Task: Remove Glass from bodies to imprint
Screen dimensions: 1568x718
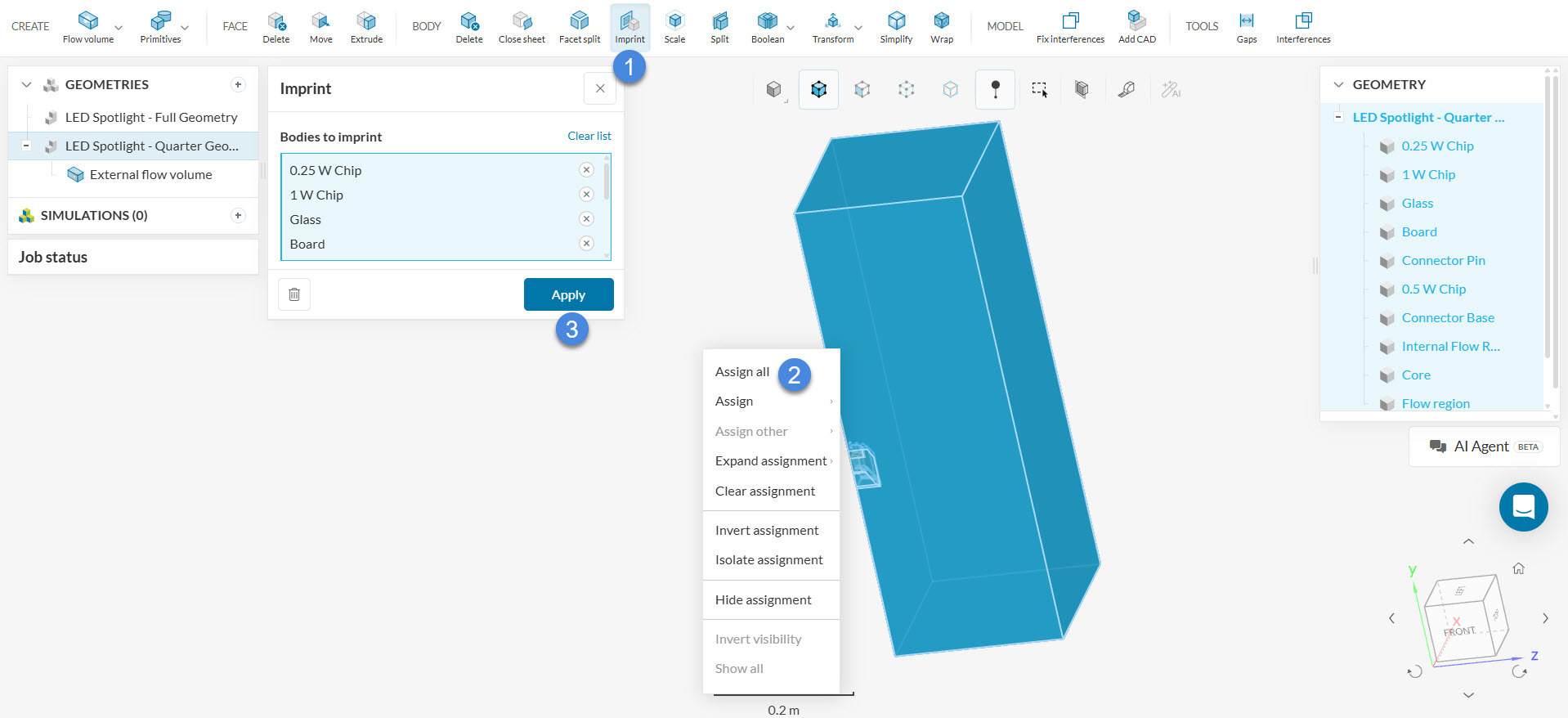Action: (586, 219)
